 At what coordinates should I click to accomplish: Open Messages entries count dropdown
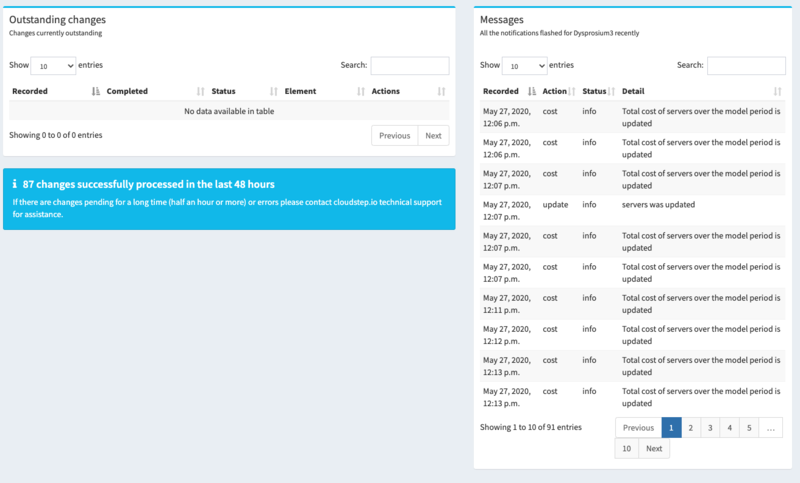pyautogui.click(x=524, y=66)
